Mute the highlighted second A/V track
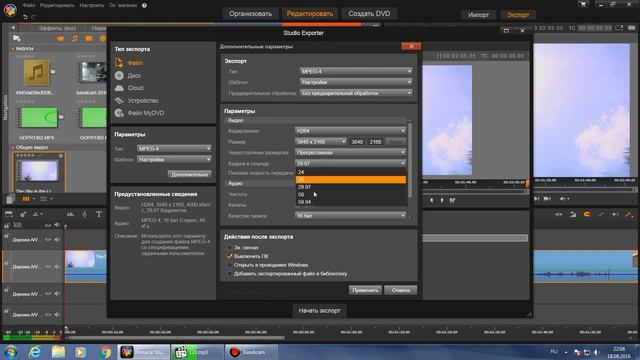The width and height of the screenshot is (640, 360). point(57,267)
